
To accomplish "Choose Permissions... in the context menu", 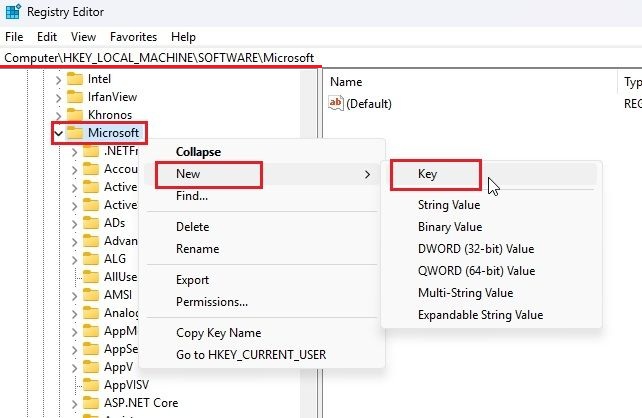I will [x=262, y=302].
